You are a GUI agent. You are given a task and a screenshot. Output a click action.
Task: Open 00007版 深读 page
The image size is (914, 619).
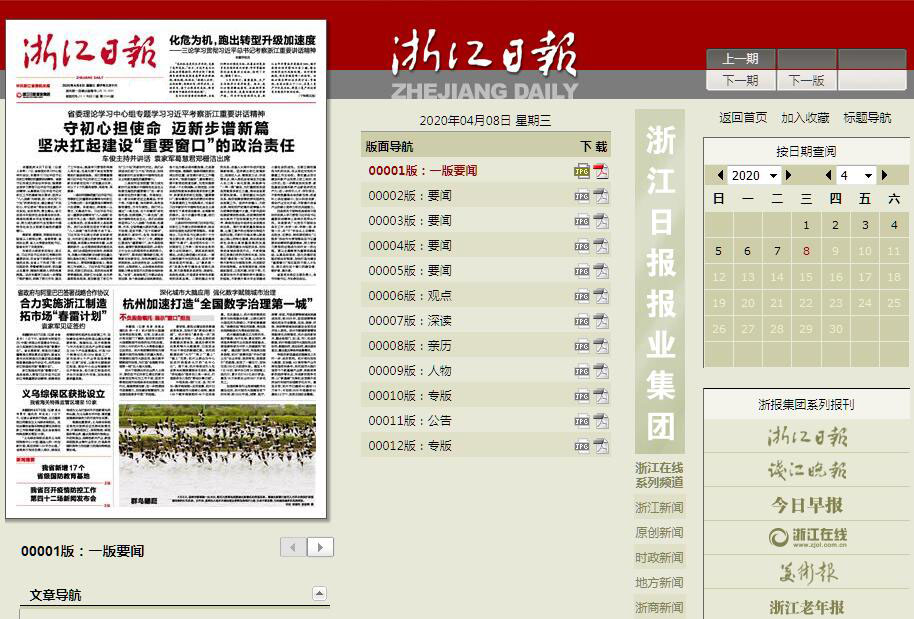tap(410, 321)
